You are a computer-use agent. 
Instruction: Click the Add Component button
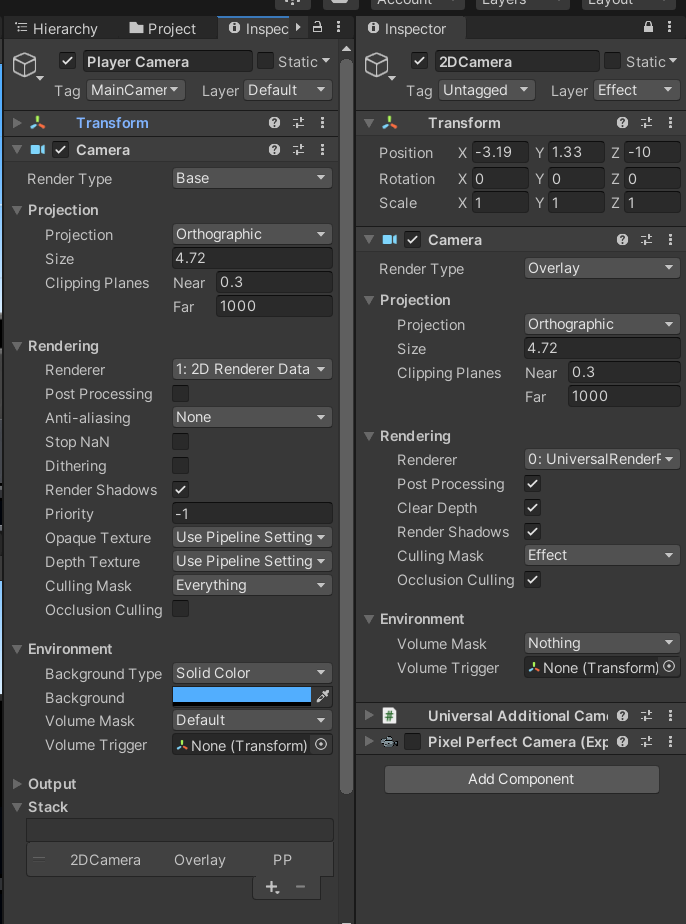(x=521, y=779)
